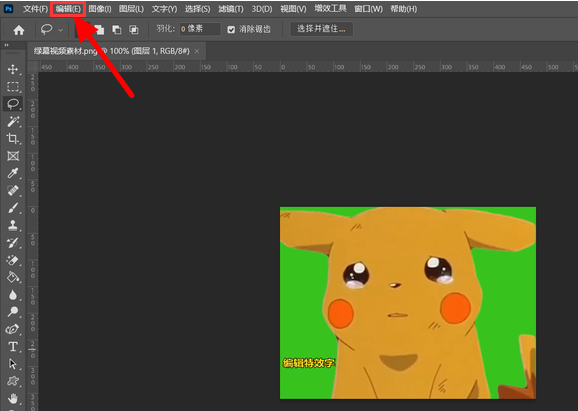578x411 pixels.
Task: Open the 编辑(E) menu
Action: click(68, 9)
